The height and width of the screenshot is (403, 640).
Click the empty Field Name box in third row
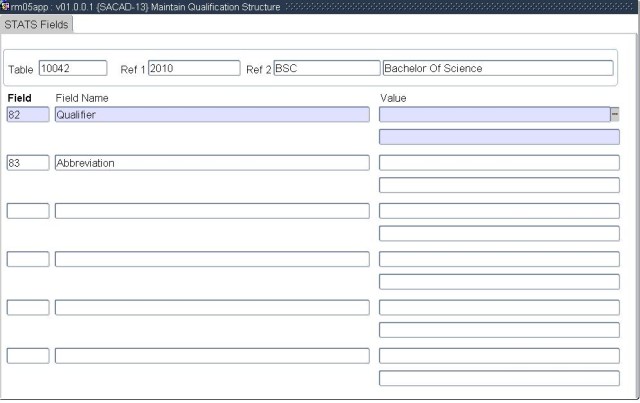(212, 210)
